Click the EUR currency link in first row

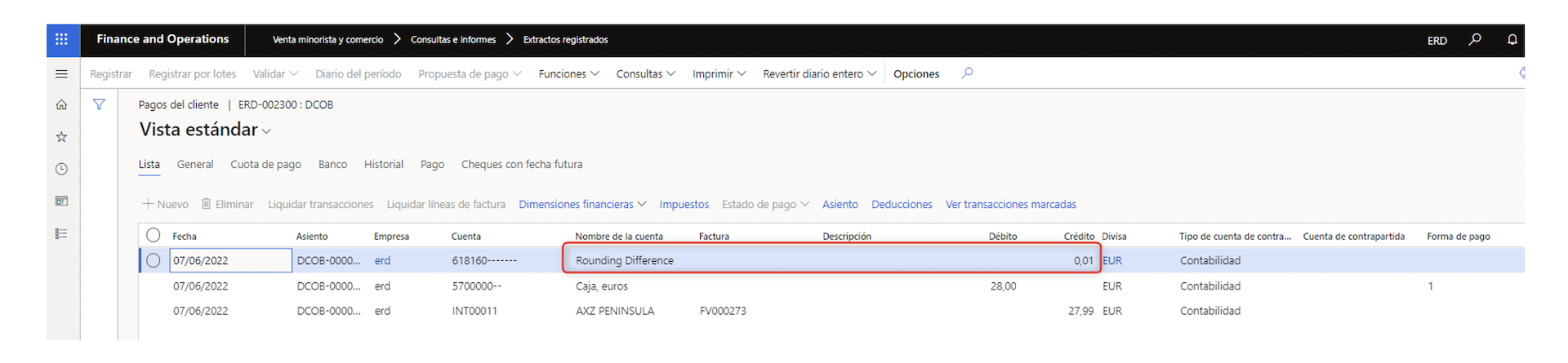1112,260
